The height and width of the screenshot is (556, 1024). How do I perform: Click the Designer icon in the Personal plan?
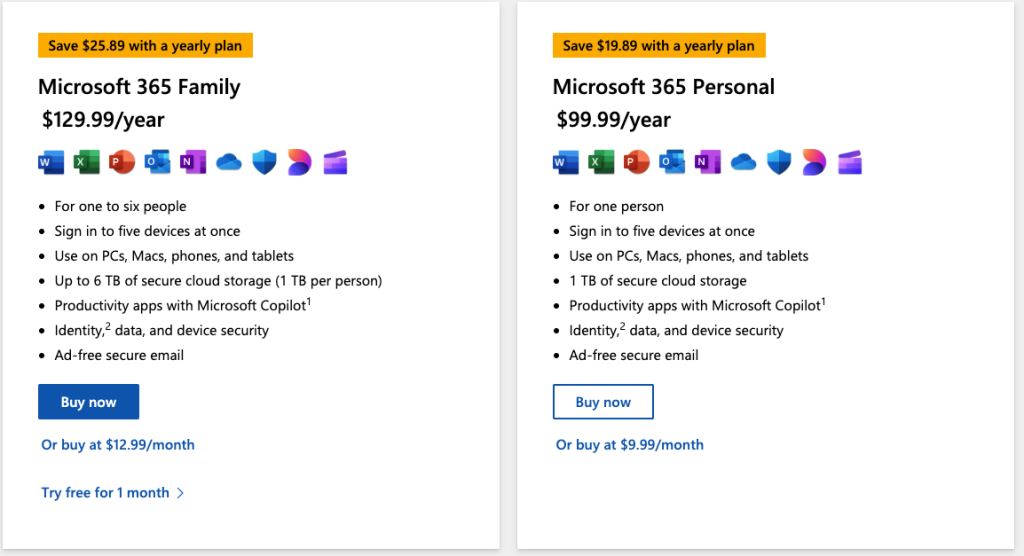point(814,162)
